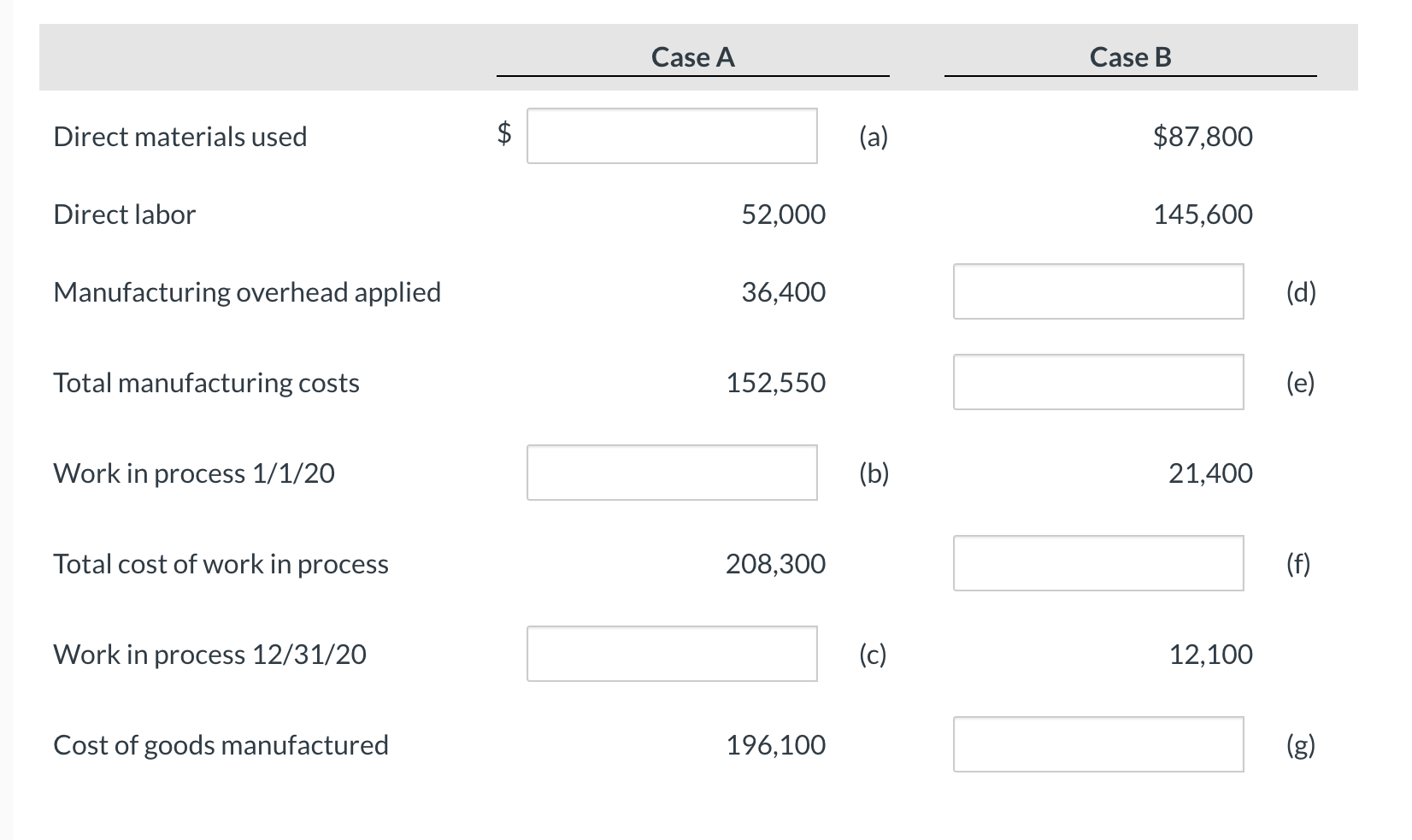Click the 52,000 Direct labor value

783,214
